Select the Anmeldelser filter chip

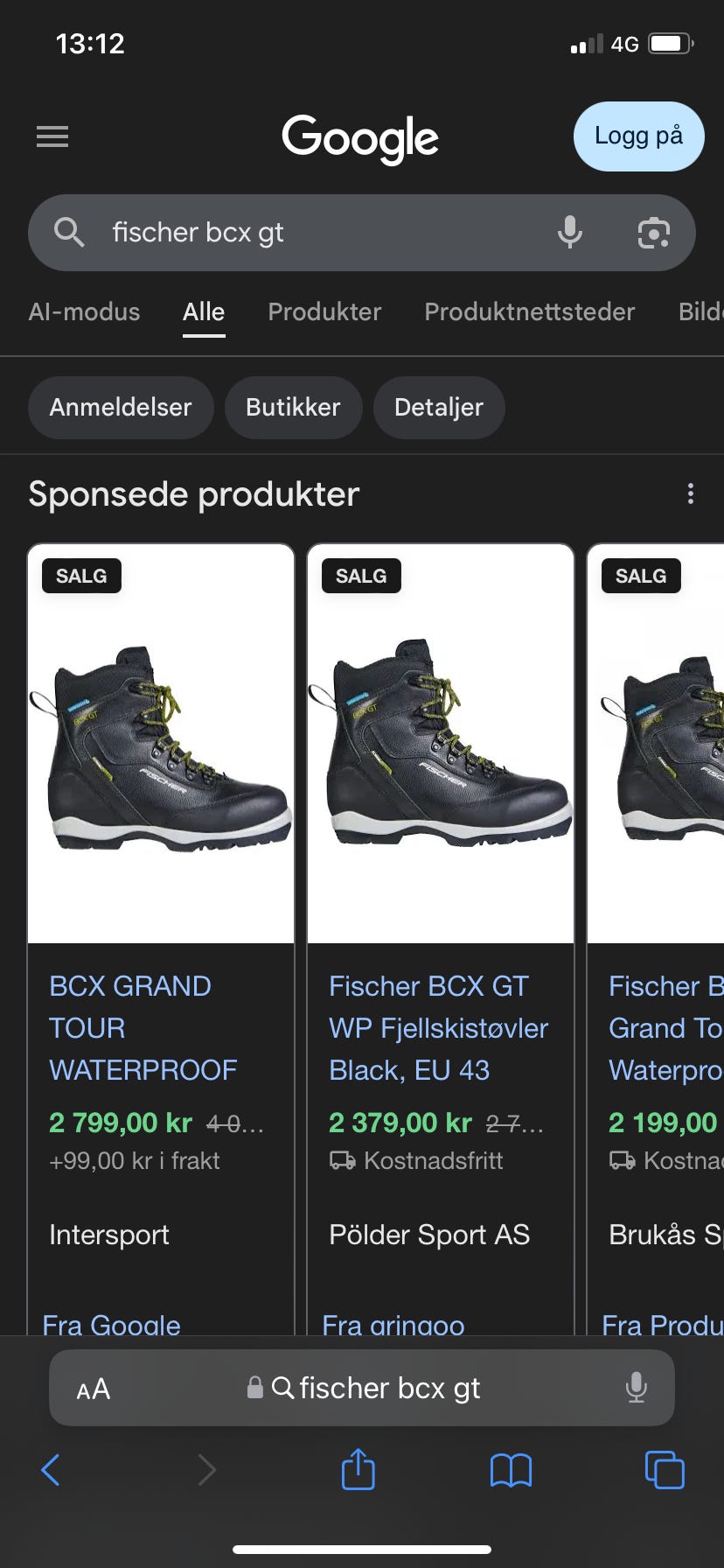tap(121, 407)
